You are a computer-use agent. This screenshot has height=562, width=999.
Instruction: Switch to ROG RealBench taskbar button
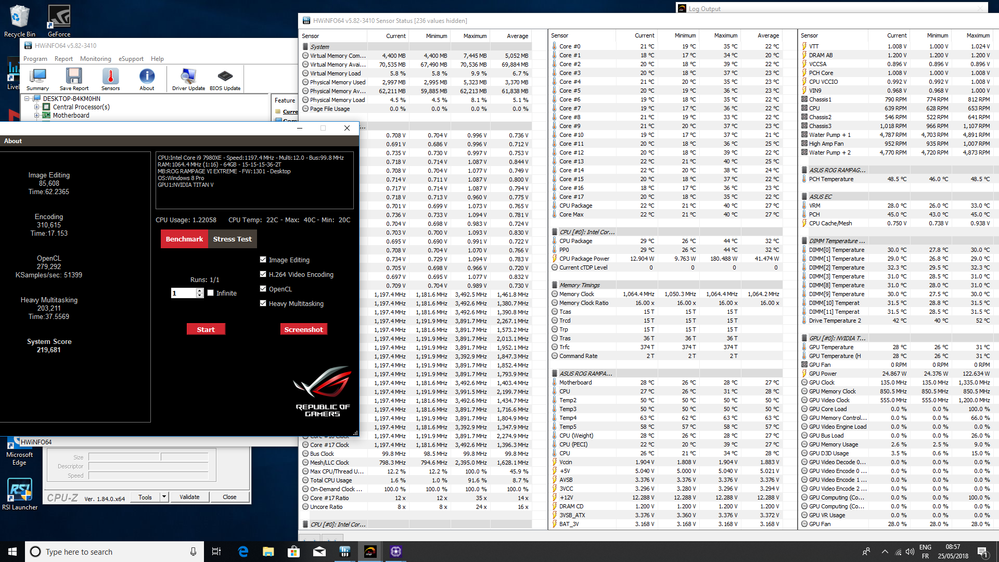[x=370, y=552]
